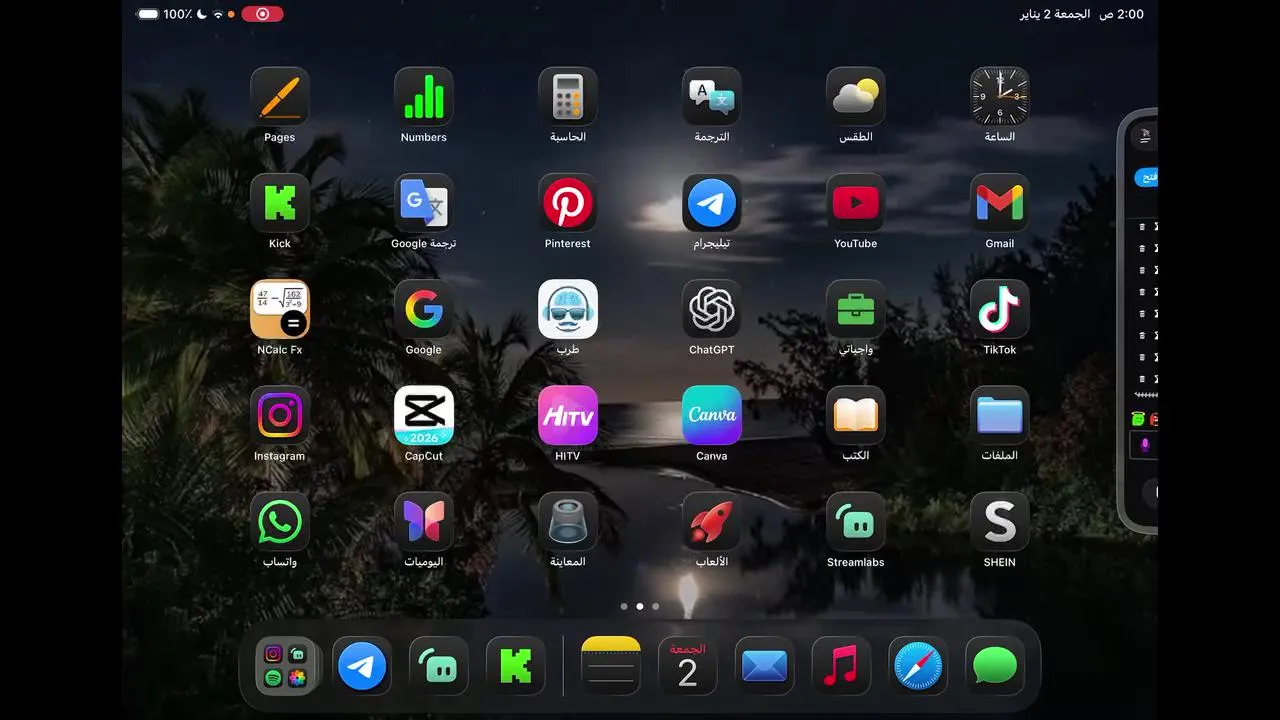Tap the home screen page indicator dots
The image size is (1280, 720).
640,606
